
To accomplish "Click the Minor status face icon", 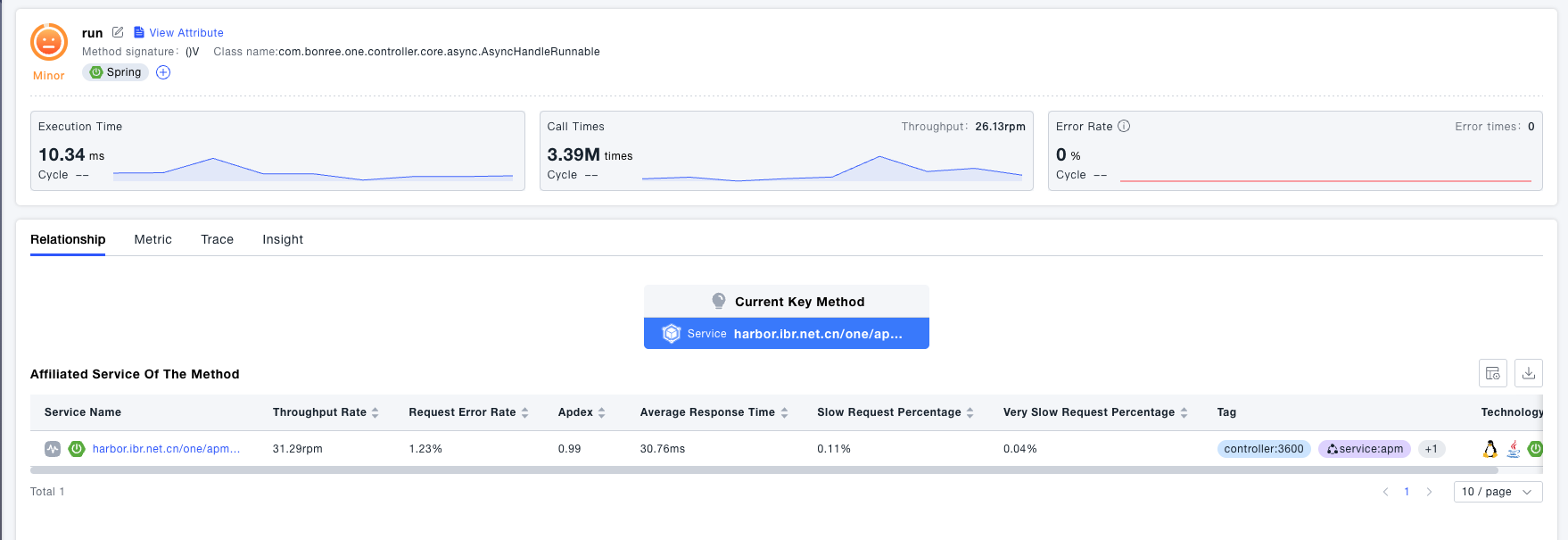I will [x=49, y=42].
